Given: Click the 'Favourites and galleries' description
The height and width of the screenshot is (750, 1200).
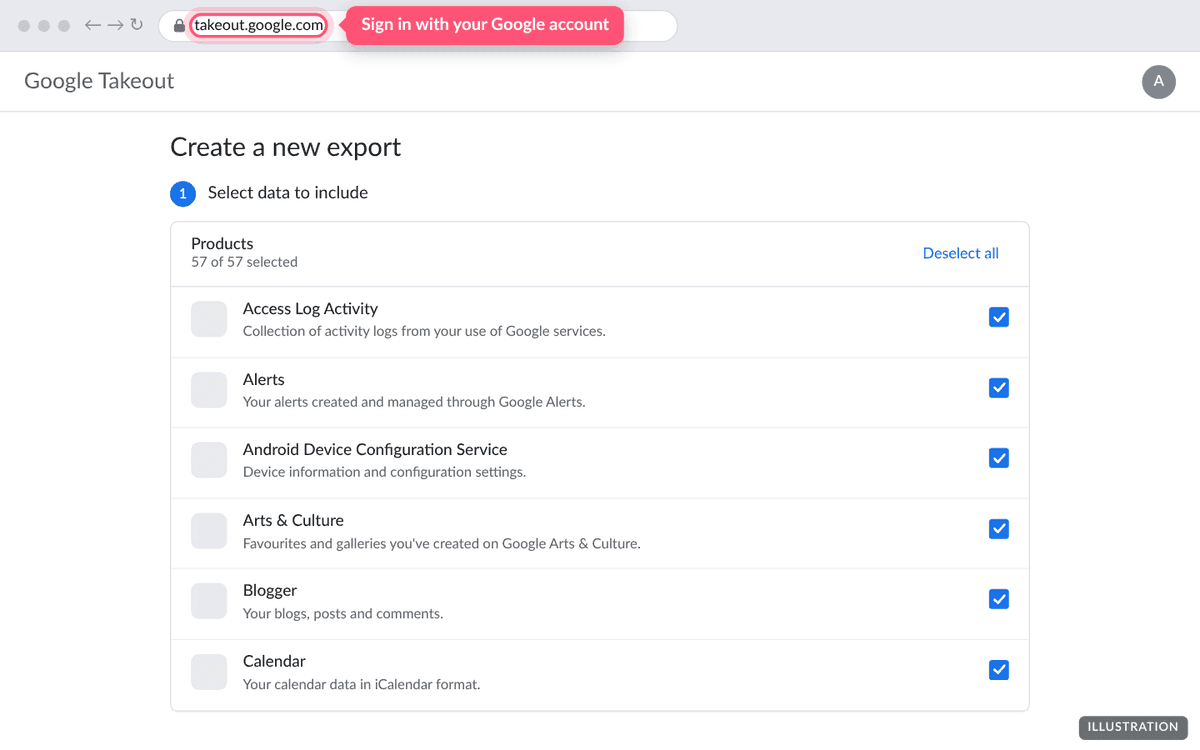Looking at the screenshot, I should pos(441,543).
